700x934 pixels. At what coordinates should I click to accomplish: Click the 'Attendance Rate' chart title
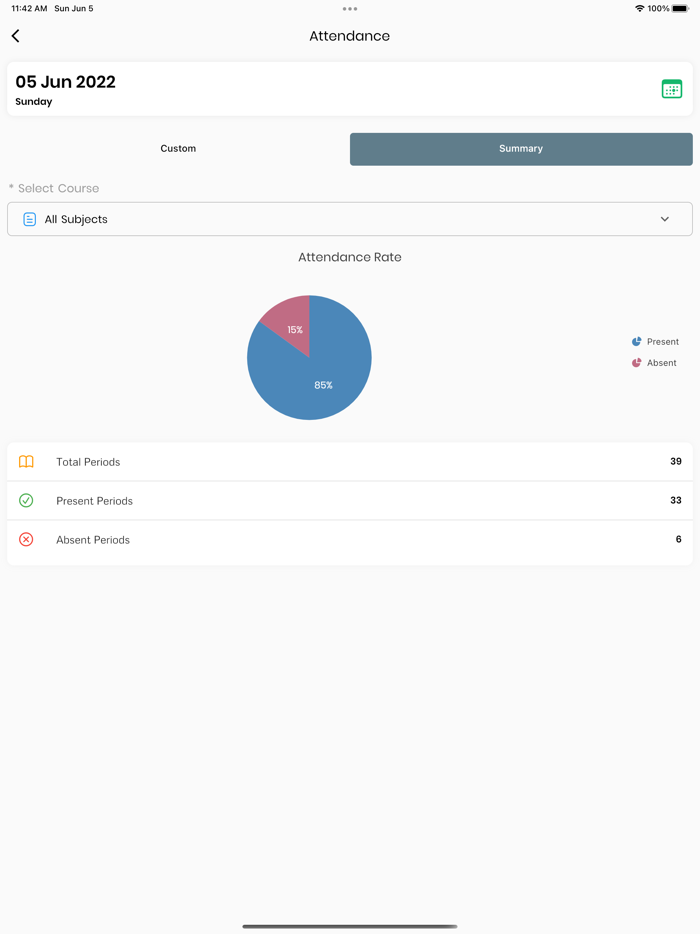[350, 257]
